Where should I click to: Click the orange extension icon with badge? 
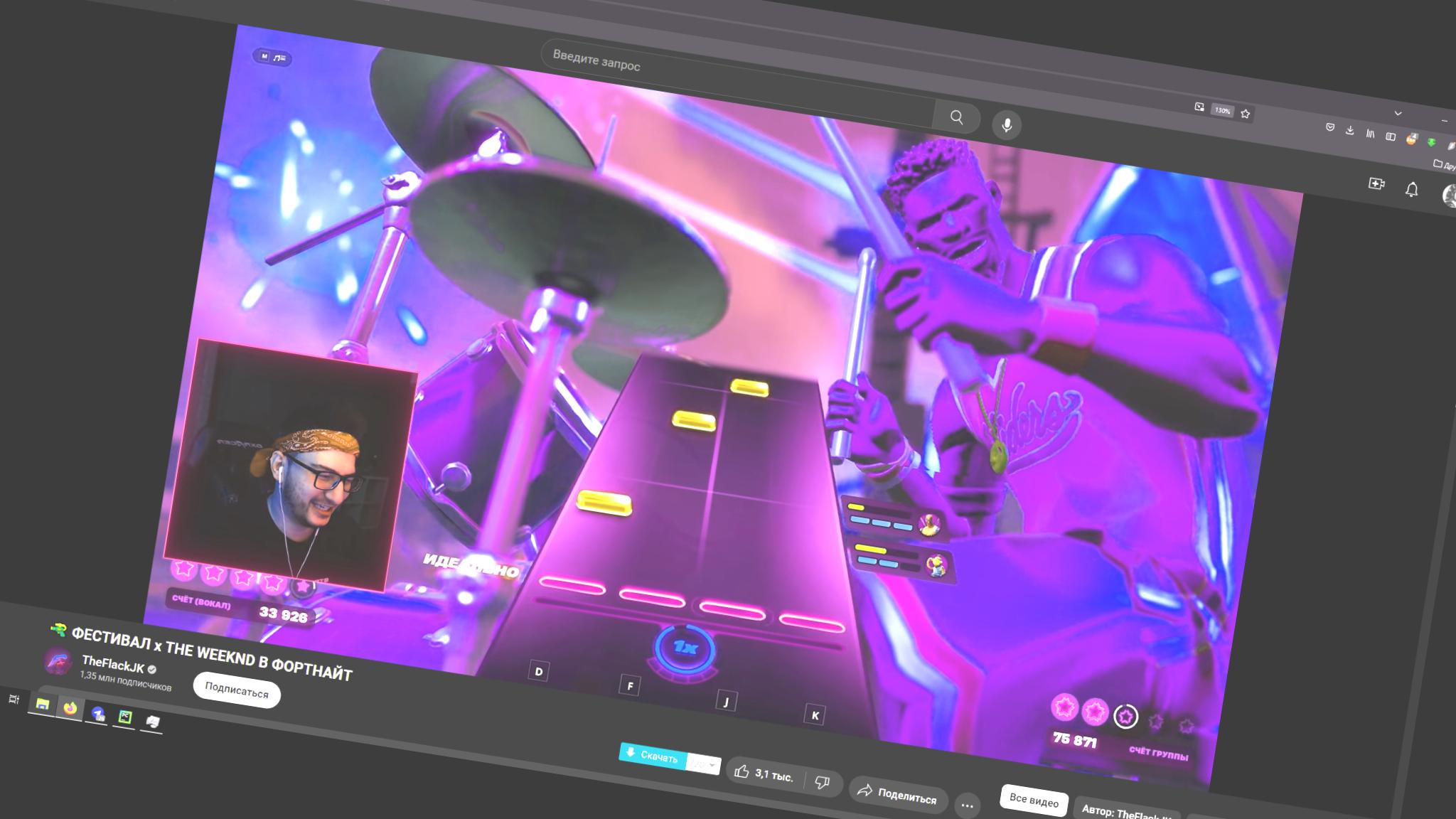point(1411,139)
